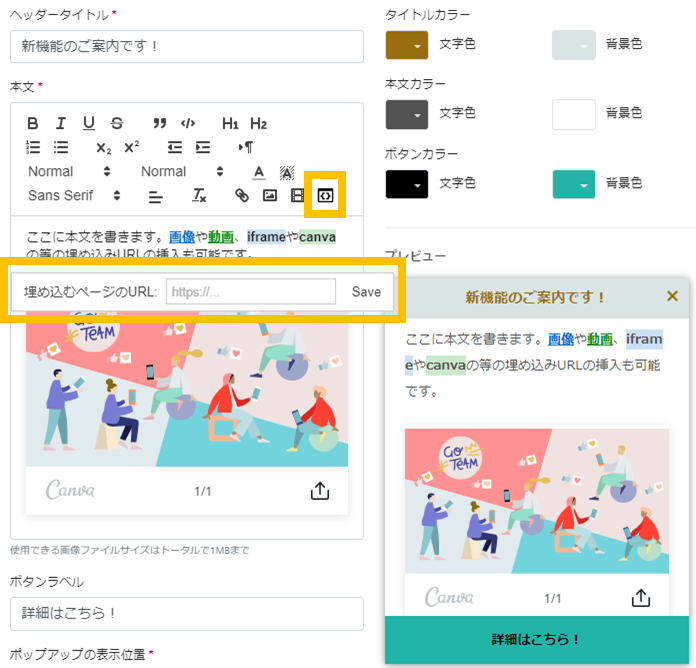
Task: Click the embed page URL input field
Action: coord(251,292)
